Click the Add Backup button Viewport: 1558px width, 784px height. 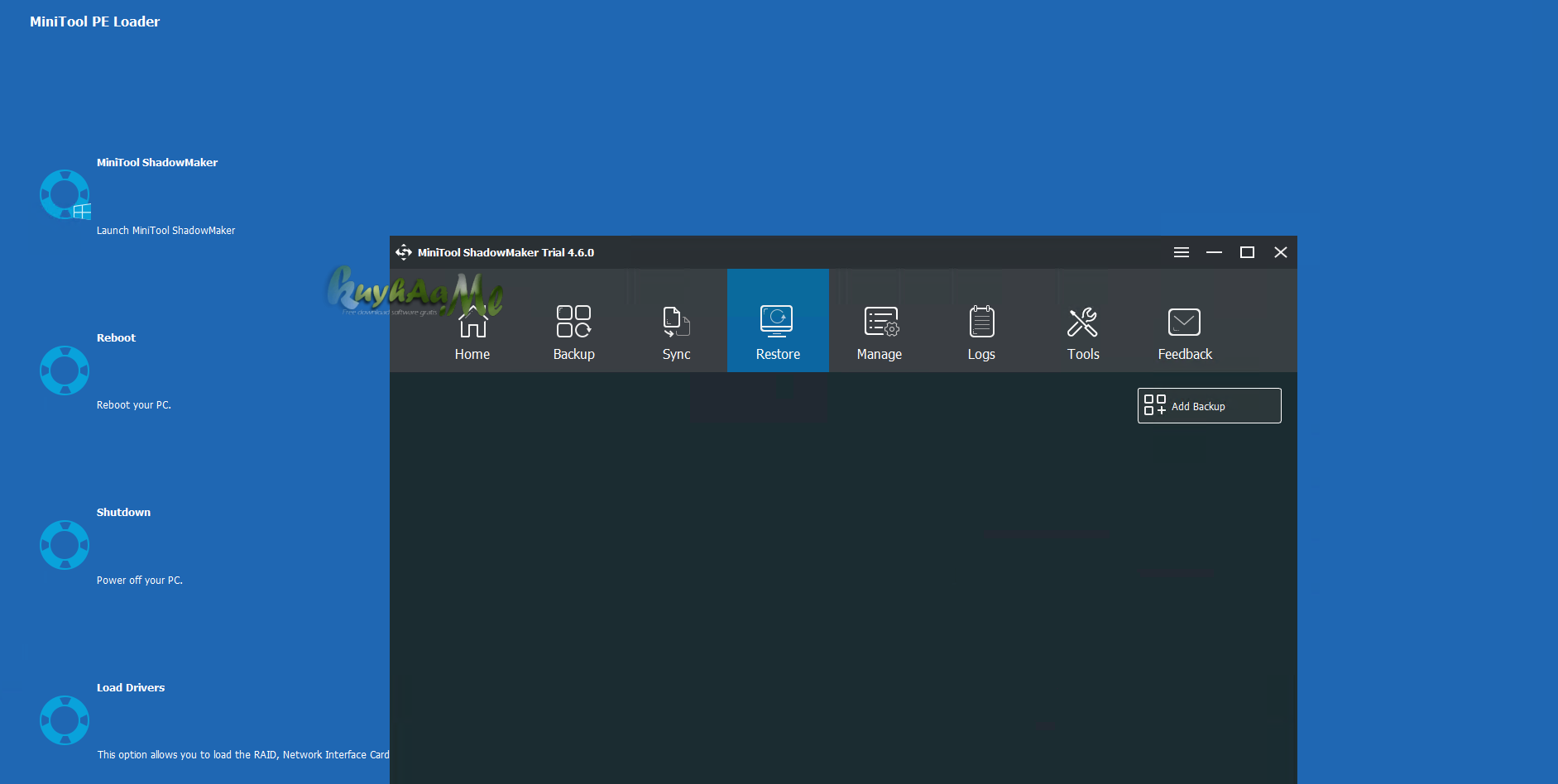click(x=1209, y=405)
